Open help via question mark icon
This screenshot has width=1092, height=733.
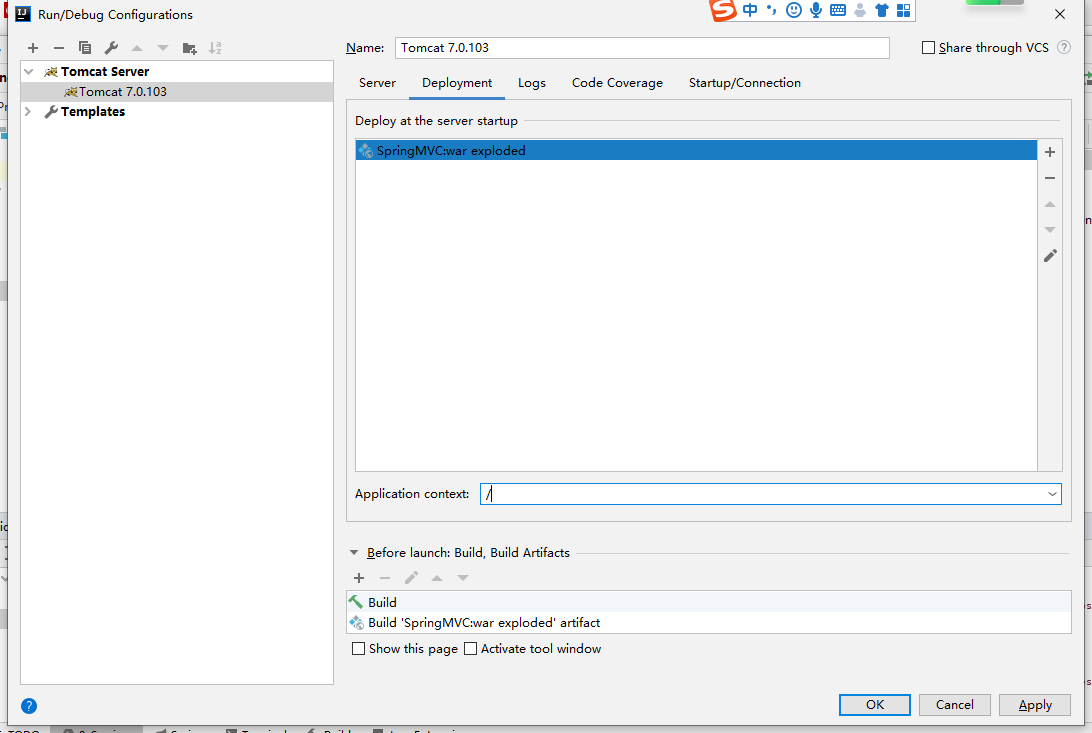pos(29,706)
